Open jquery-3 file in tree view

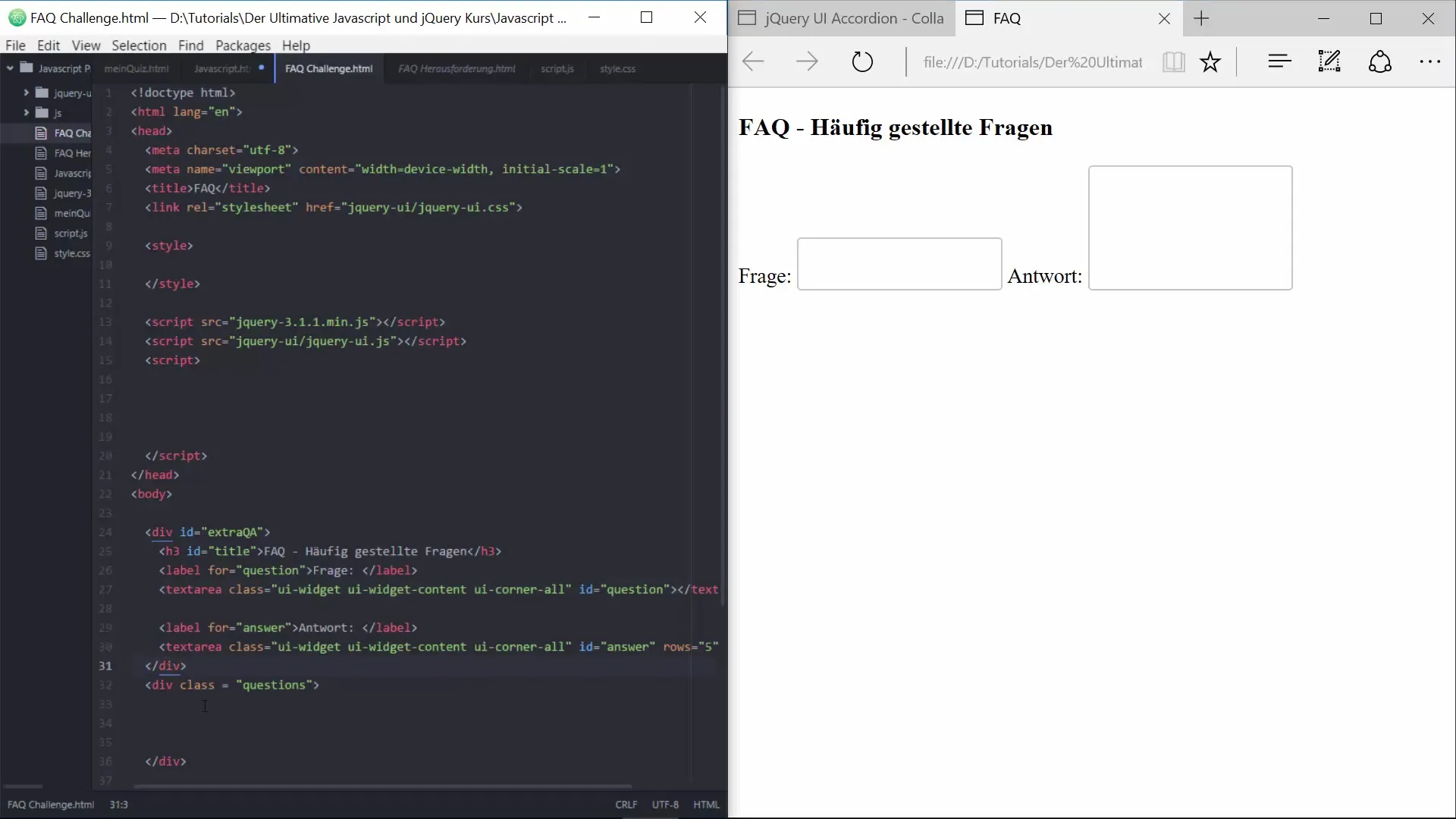[x=63, y=193]
